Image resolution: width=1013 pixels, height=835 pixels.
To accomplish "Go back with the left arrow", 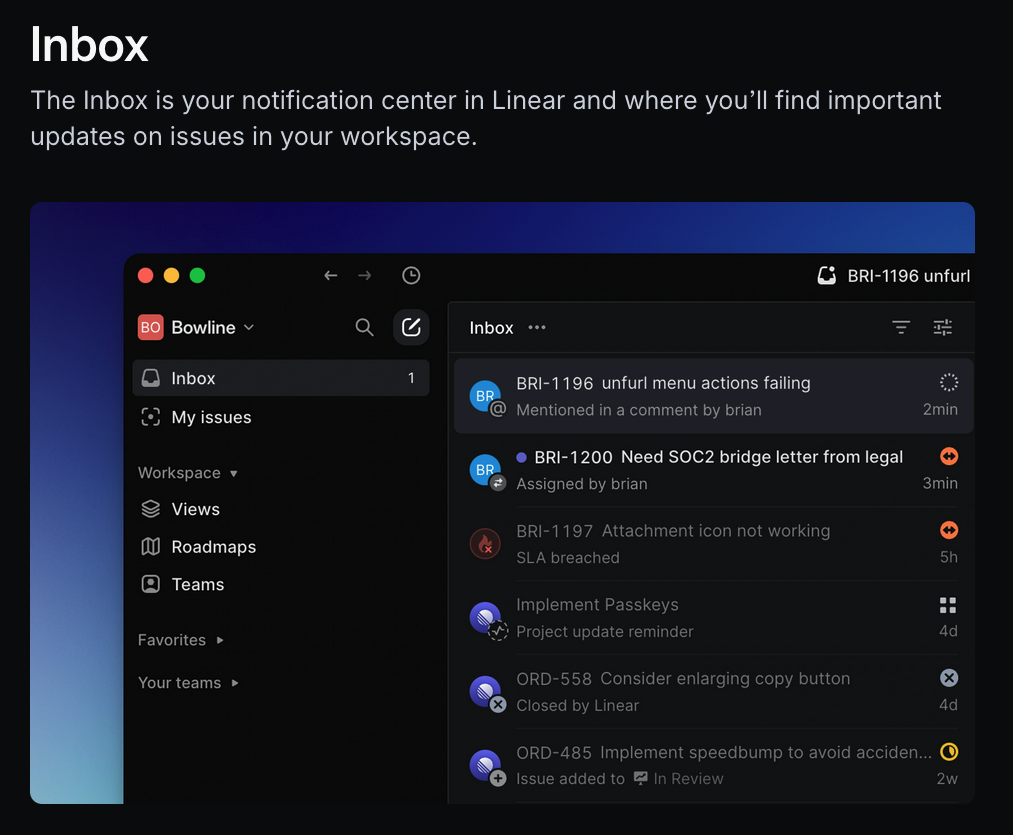I will point(331,275).
